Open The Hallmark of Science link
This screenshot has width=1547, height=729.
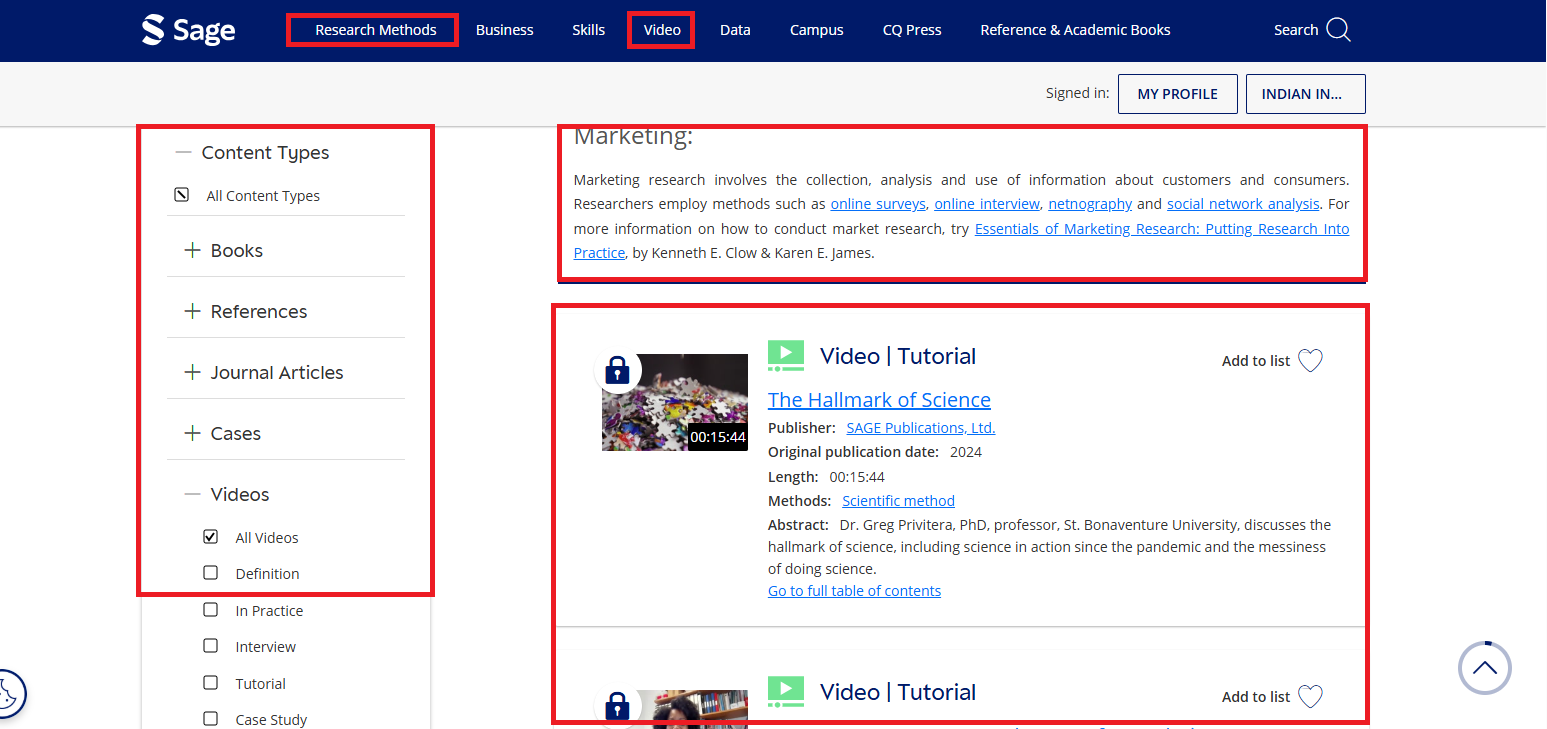pyautogui.click(x=879, y=400)
